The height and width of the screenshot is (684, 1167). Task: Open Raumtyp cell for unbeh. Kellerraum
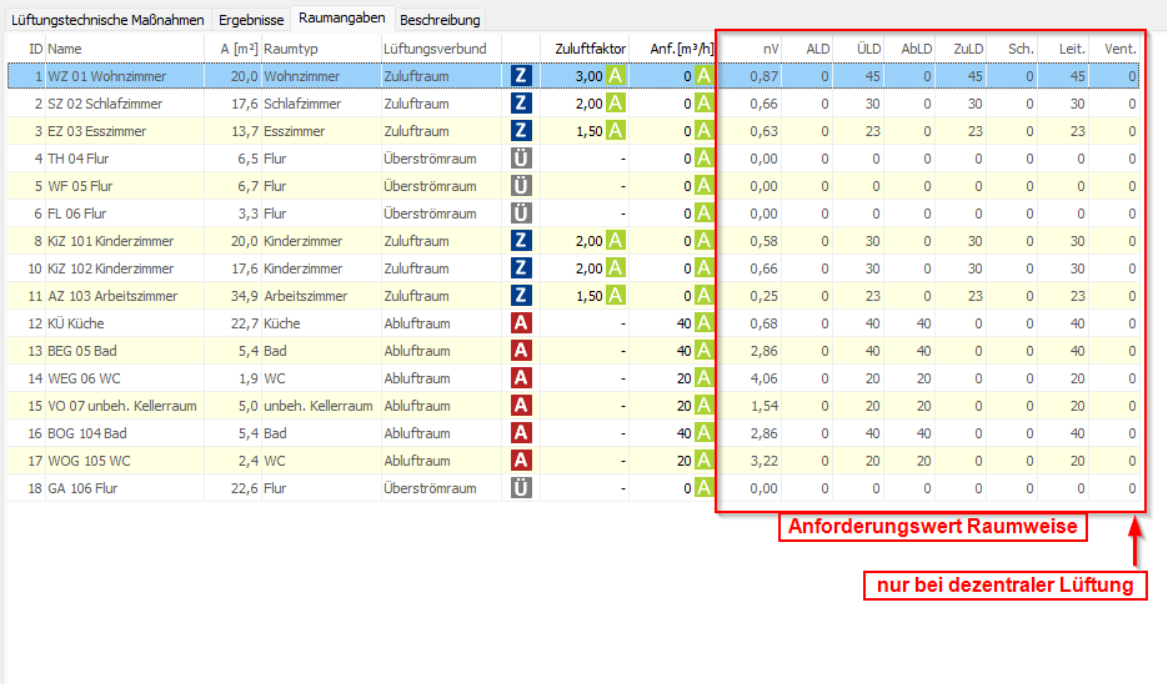coord(320,406)
